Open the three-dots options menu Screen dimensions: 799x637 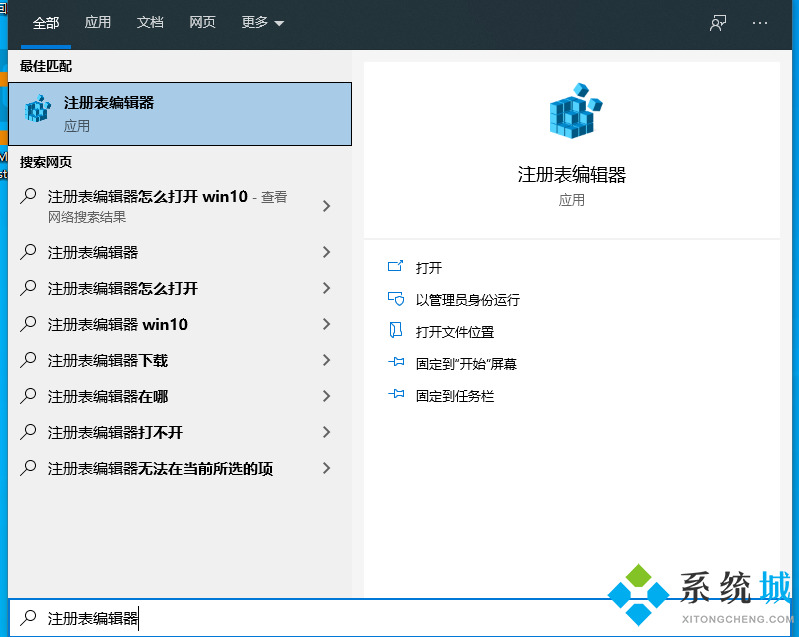760,23
